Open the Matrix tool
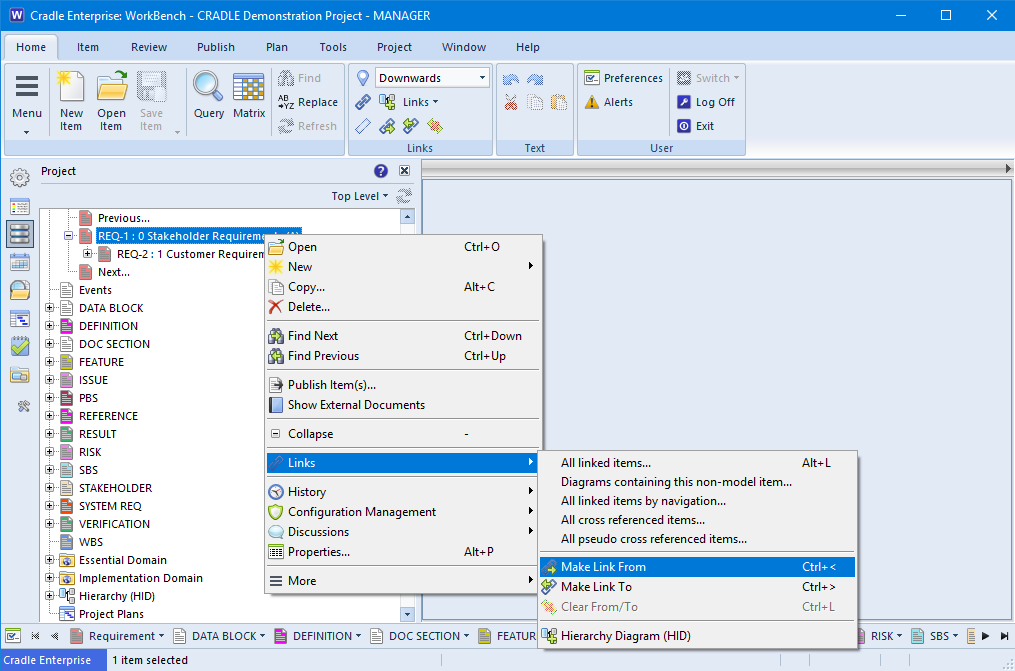The height and width of the screenshot is (671, 1015). click(247, 97)
